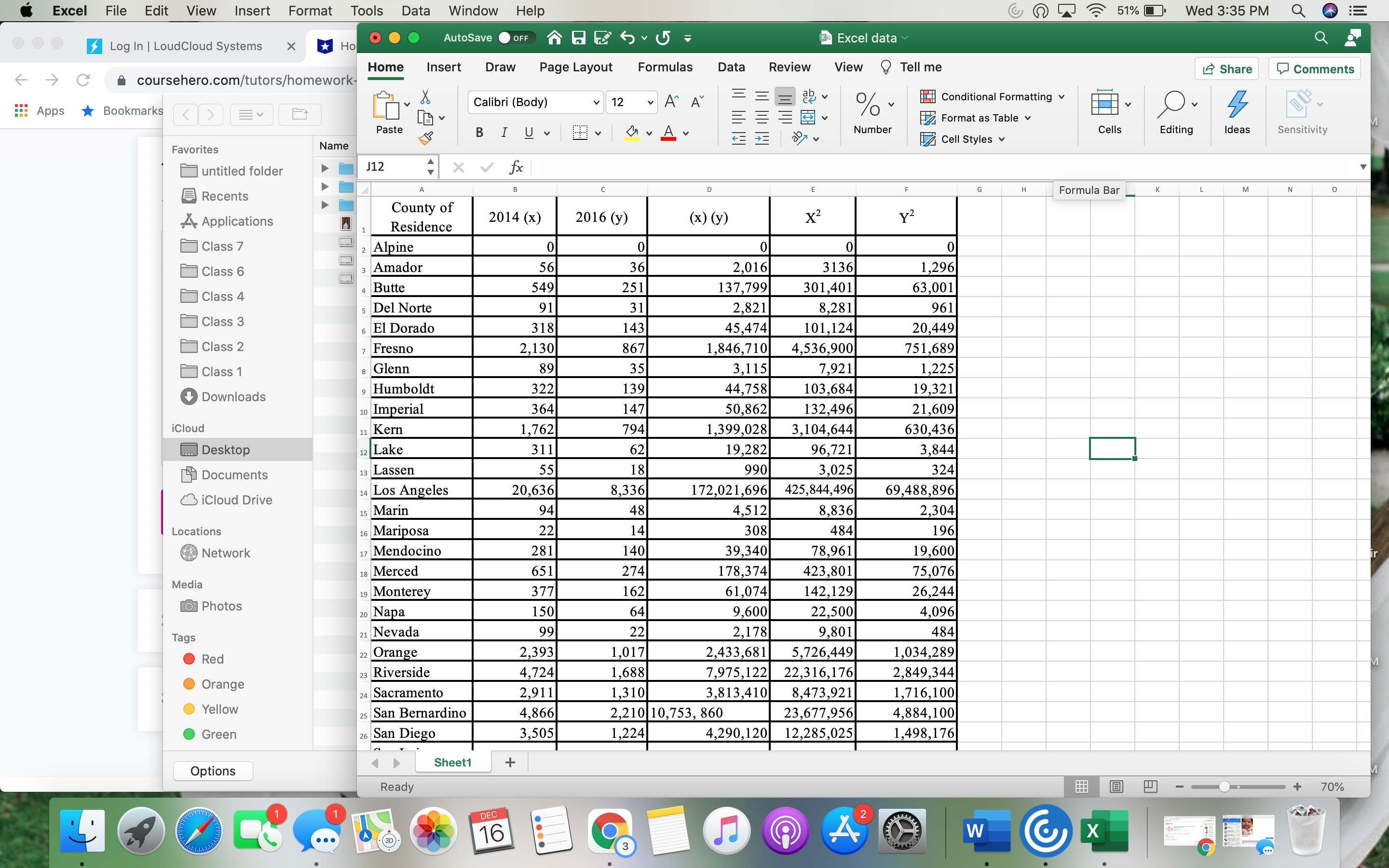Click the Home icon in Excel title bar

(554, 38)
